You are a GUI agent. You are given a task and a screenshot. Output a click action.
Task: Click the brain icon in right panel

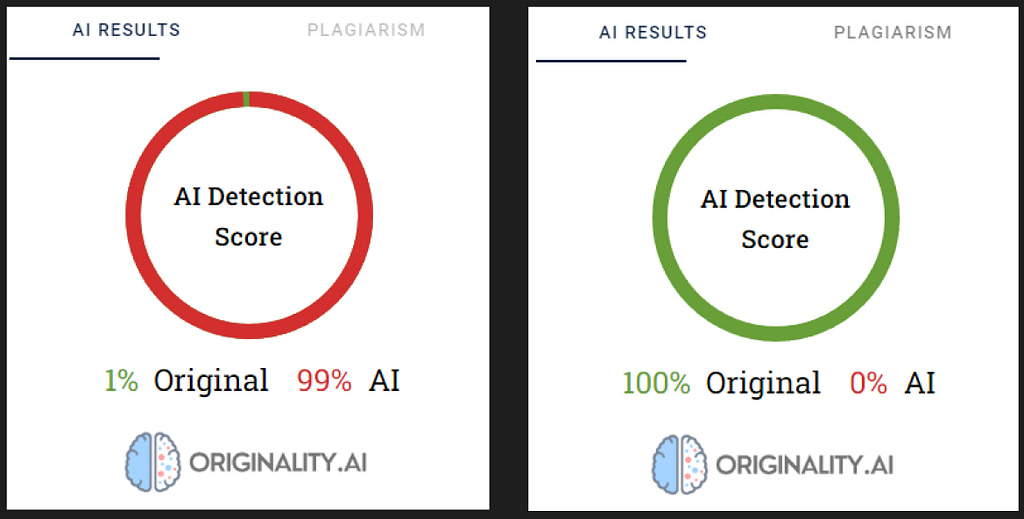pos(679,464)
